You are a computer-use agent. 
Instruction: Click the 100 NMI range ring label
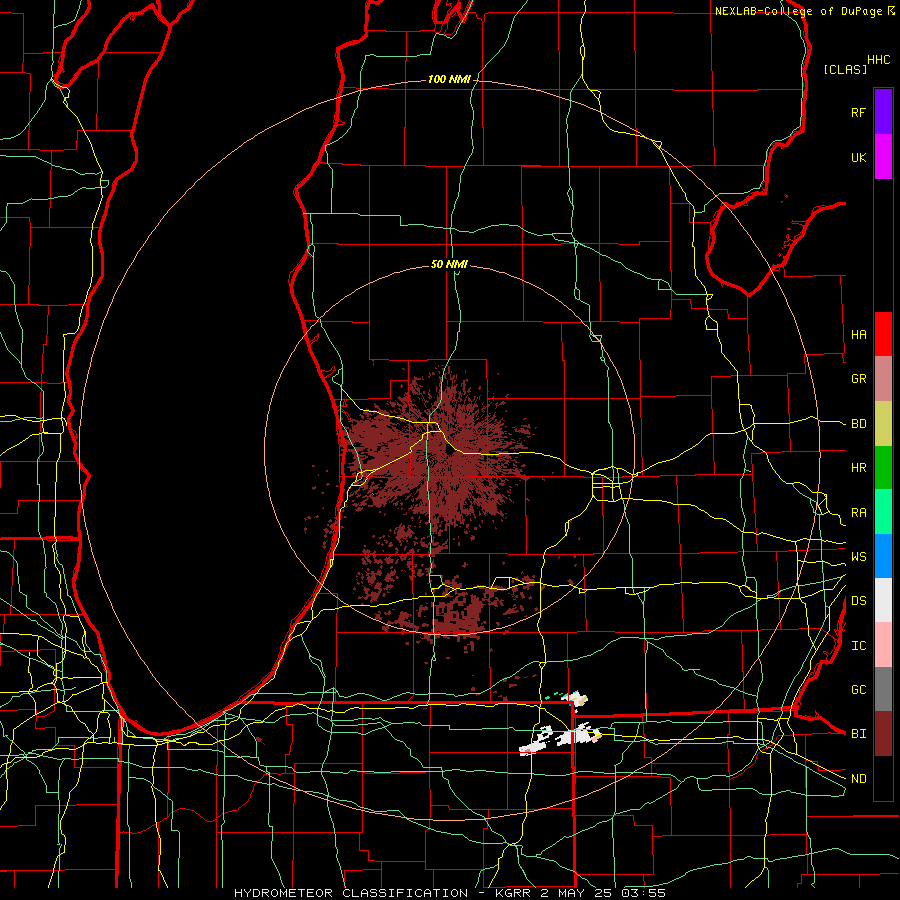tap(449, 79)
